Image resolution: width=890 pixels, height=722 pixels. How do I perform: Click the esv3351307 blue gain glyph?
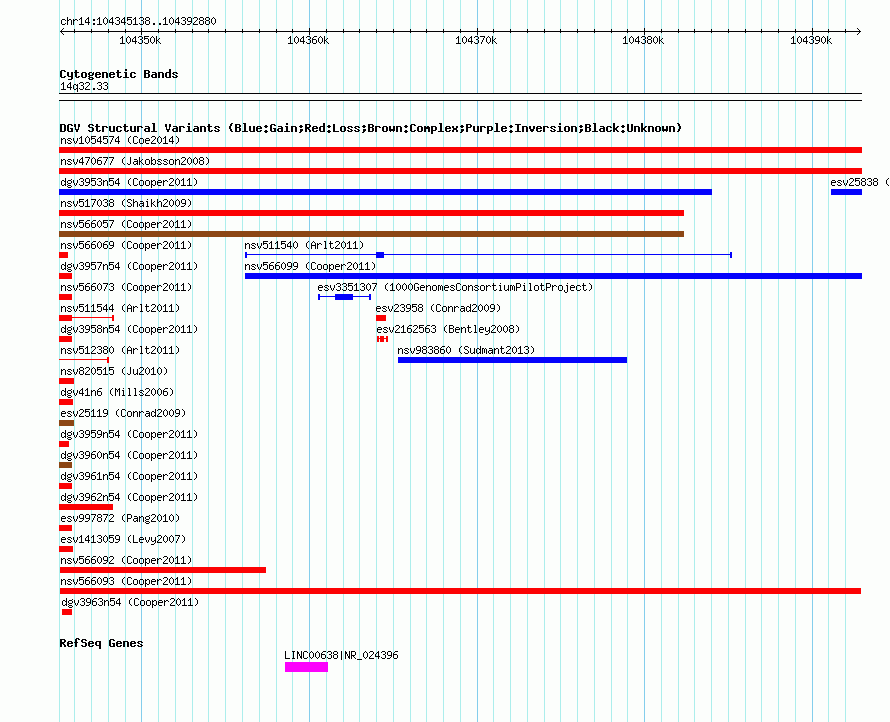click(345, 297)
